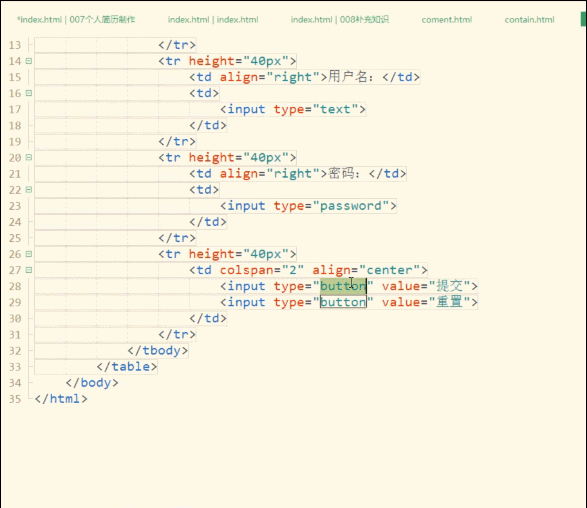Click line number 15 in the gutter

(x=15, y=77)
